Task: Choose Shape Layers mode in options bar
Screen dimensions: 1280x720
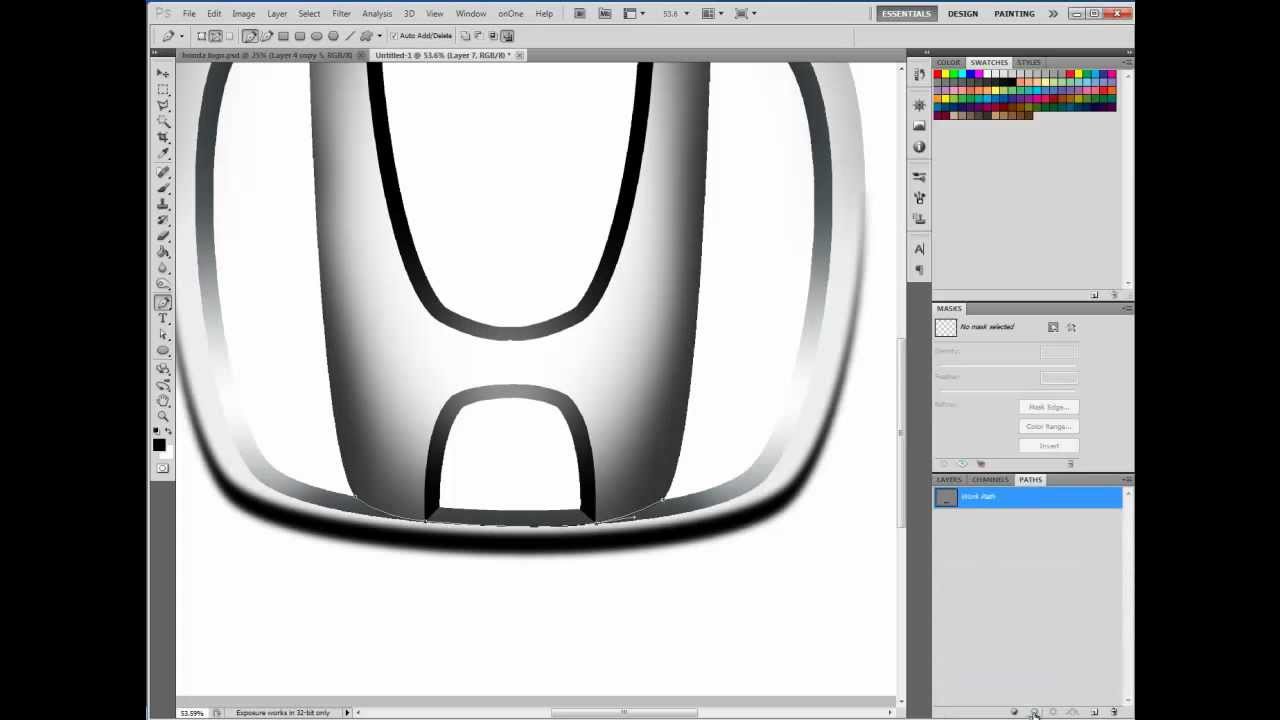Action: point(201,36)
